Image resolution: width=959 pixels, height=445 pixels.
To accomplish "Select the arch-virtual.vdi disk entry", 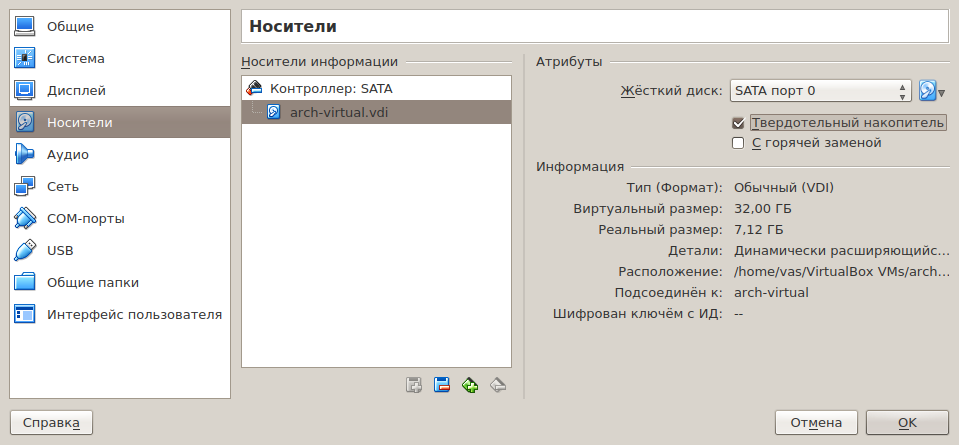I will [x=338, y=112].
